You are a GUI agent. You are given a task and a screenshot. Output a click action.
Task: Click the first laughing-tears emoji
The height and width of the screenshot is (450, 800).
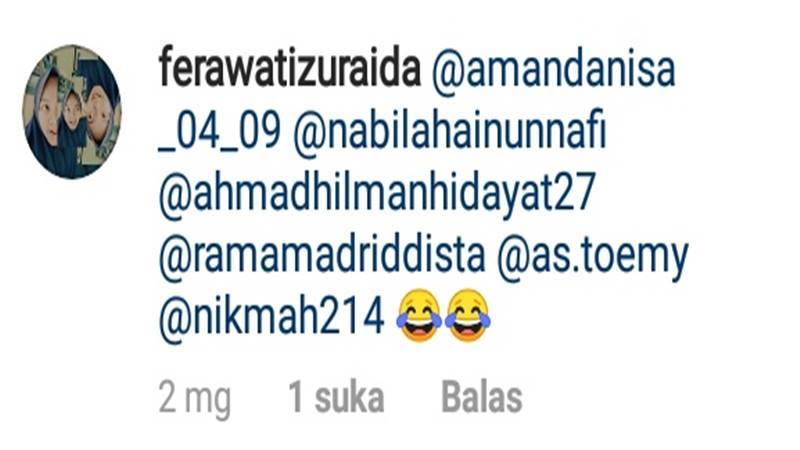pyautogui.click(x=419, y=316)
